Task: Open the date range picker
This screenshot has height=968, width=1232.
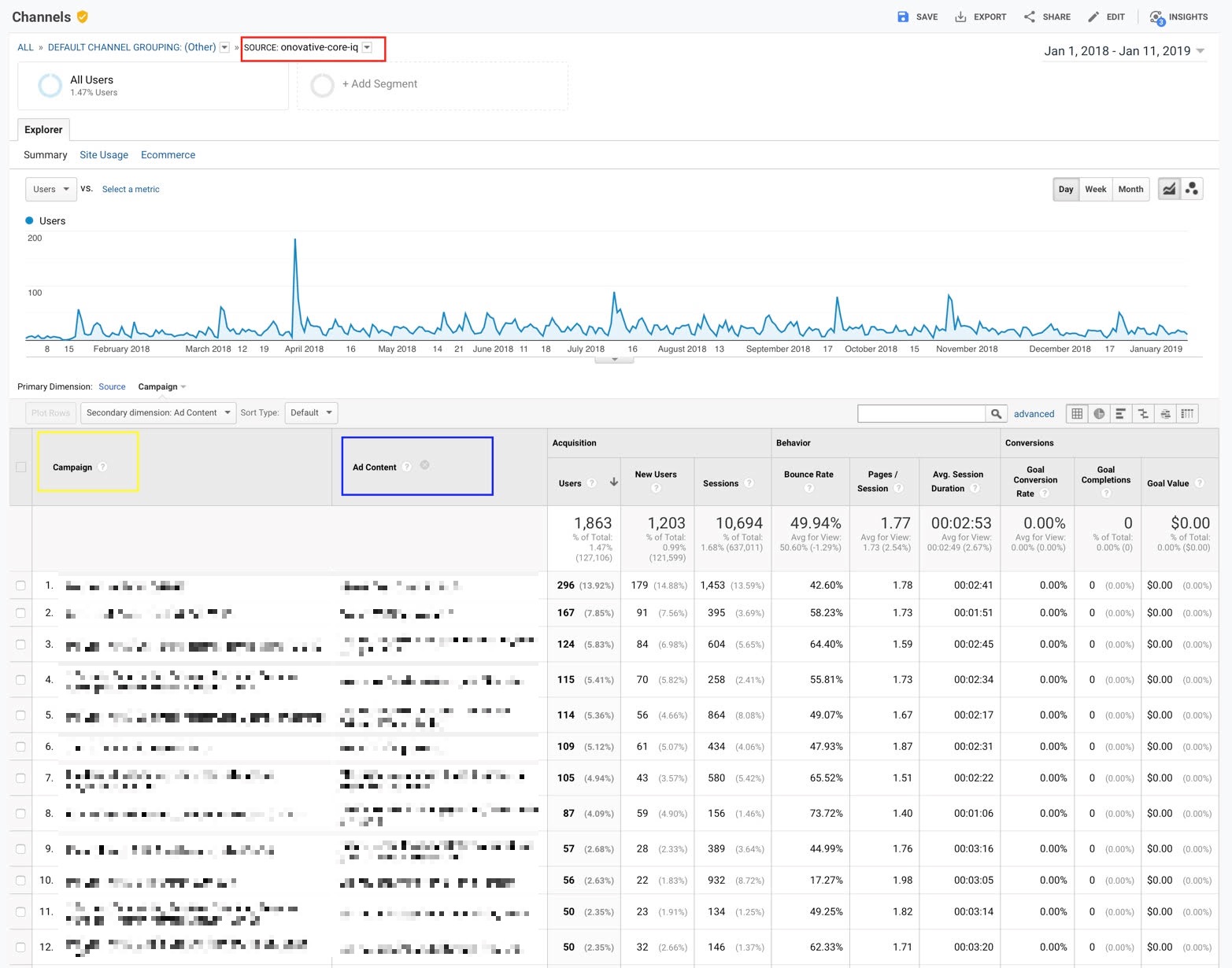Action: pyautogui.click(x=1124, y=51)
